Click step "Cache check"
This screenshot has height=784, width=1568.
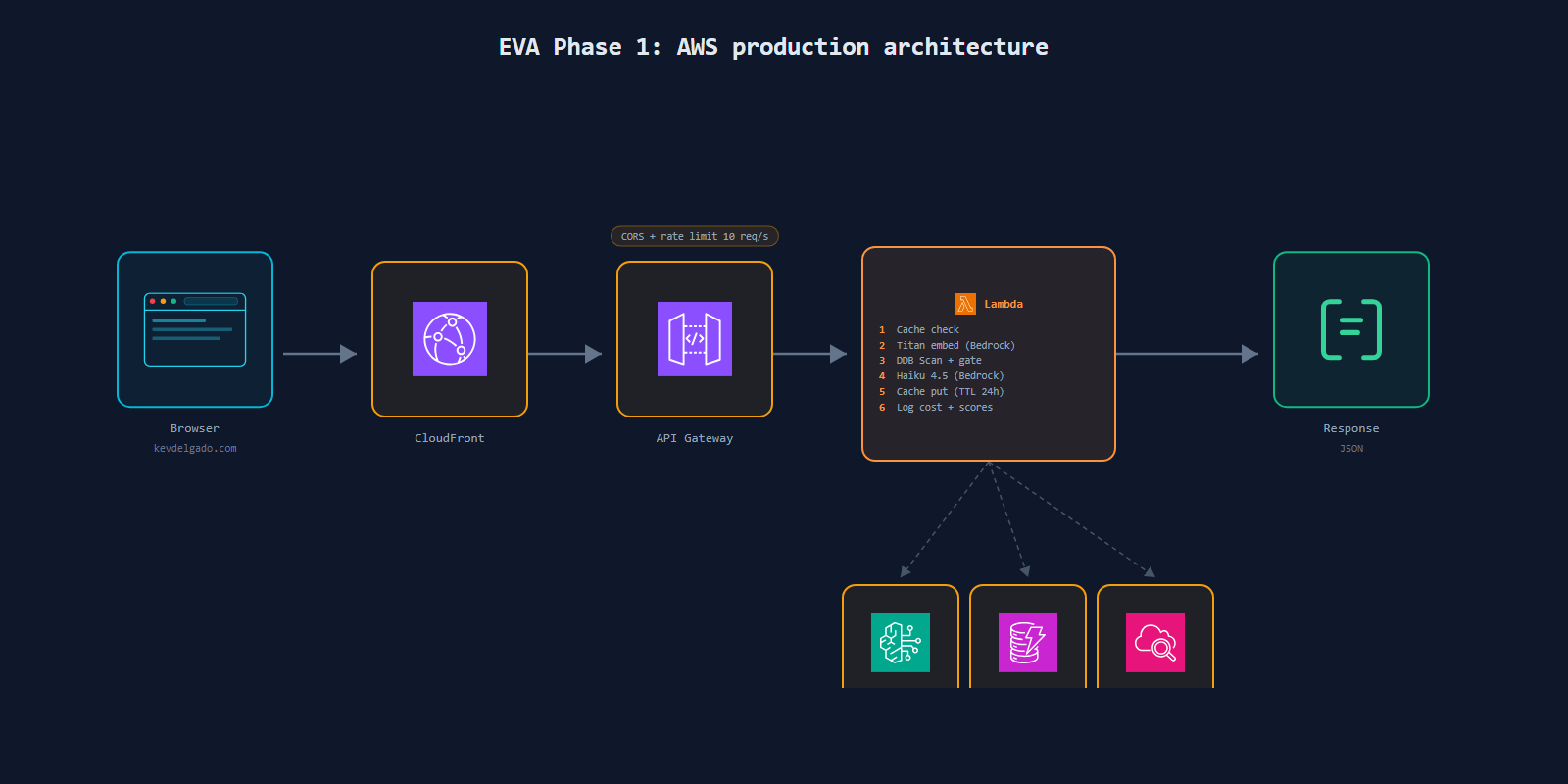pos(927,330)
